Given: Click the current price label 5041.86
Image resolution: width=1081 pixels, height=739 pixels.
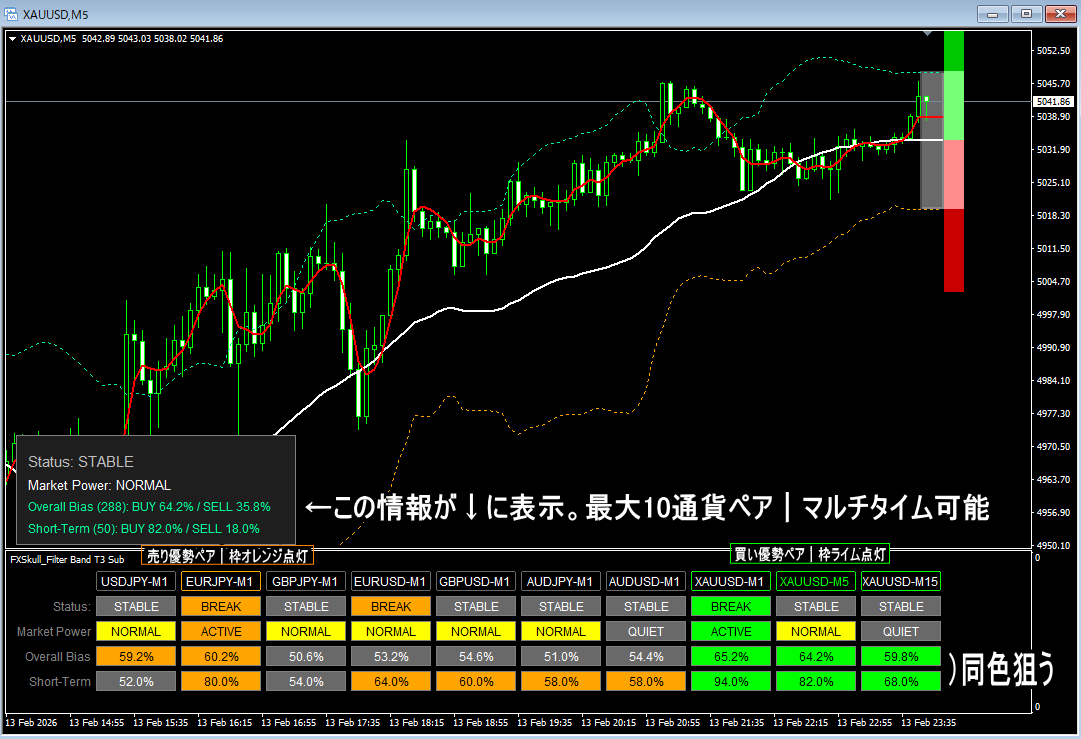Looking at the screenshot, I should tap(1054, 102).
